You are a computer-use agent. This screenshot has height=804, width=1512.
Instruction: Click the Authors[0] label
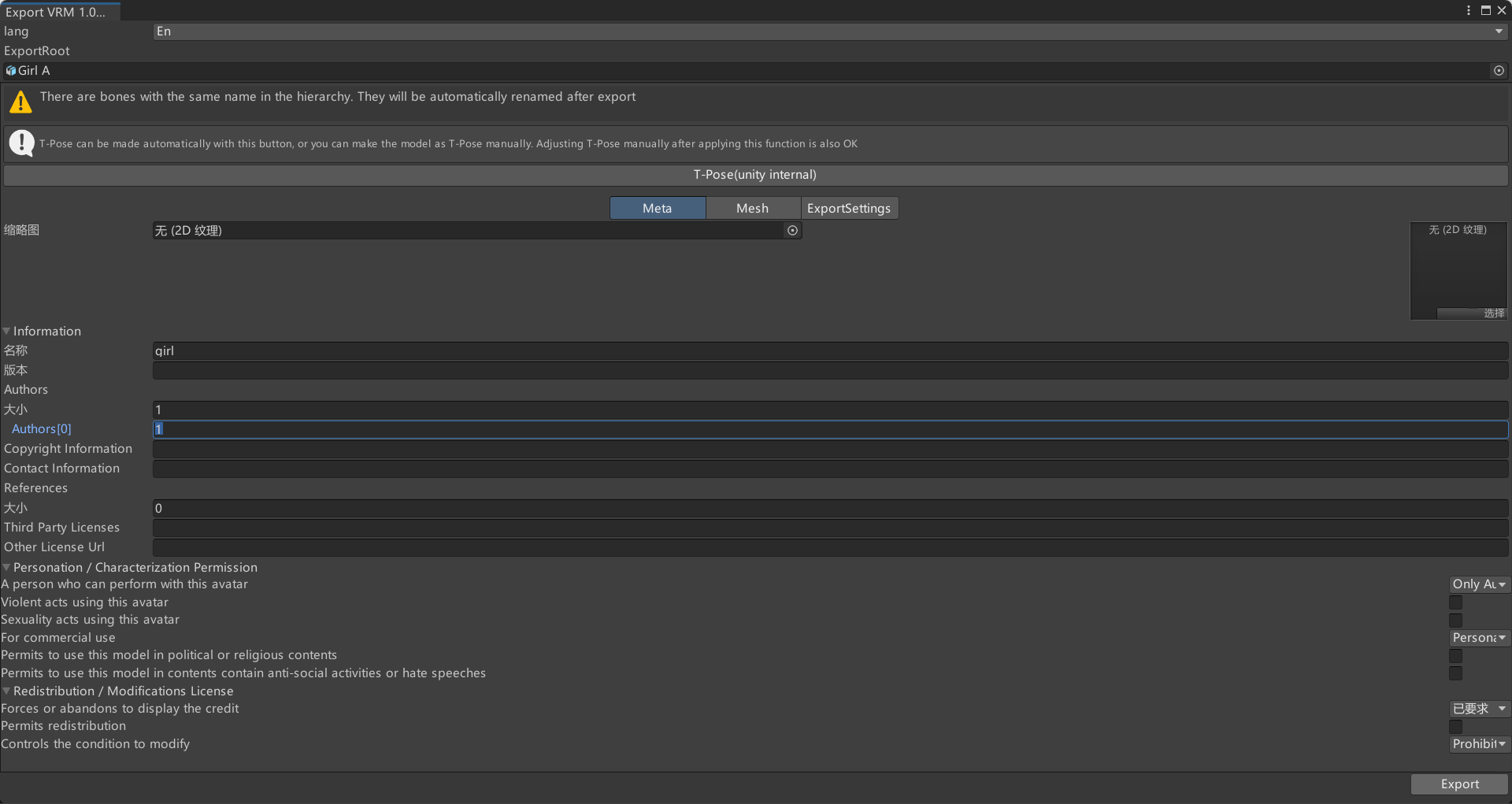click(x=41, y=429)
